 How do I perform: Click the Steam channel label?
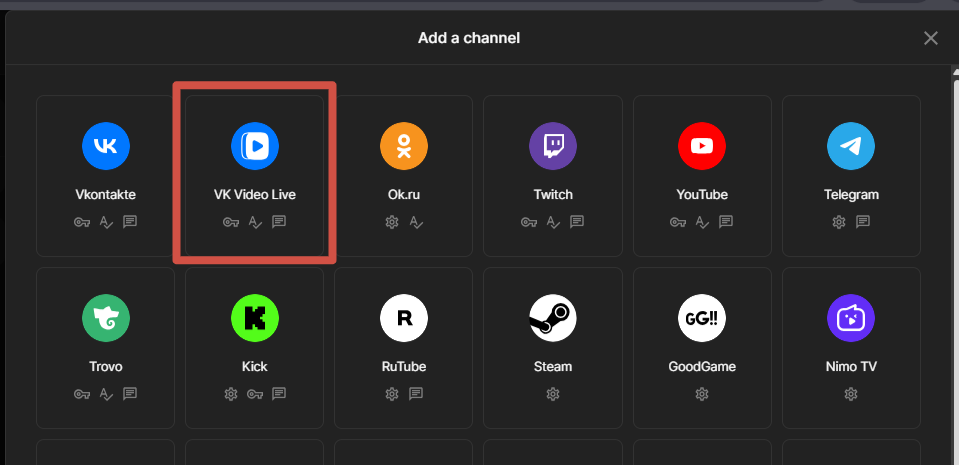tap(553, 366)
